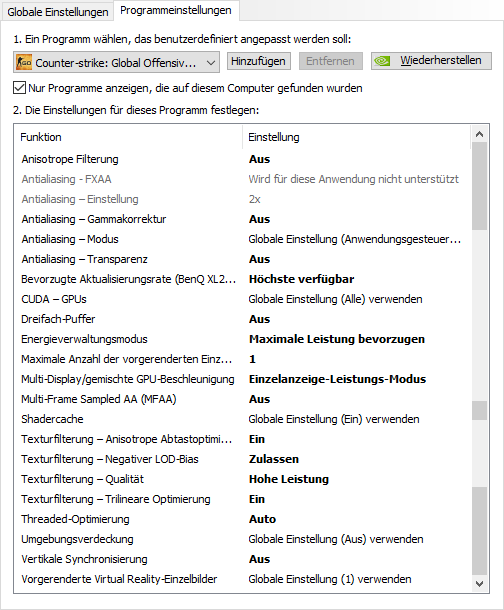
Task: Select Multi-Frame Sampled AA (MFAA) row
Action: 242,399
